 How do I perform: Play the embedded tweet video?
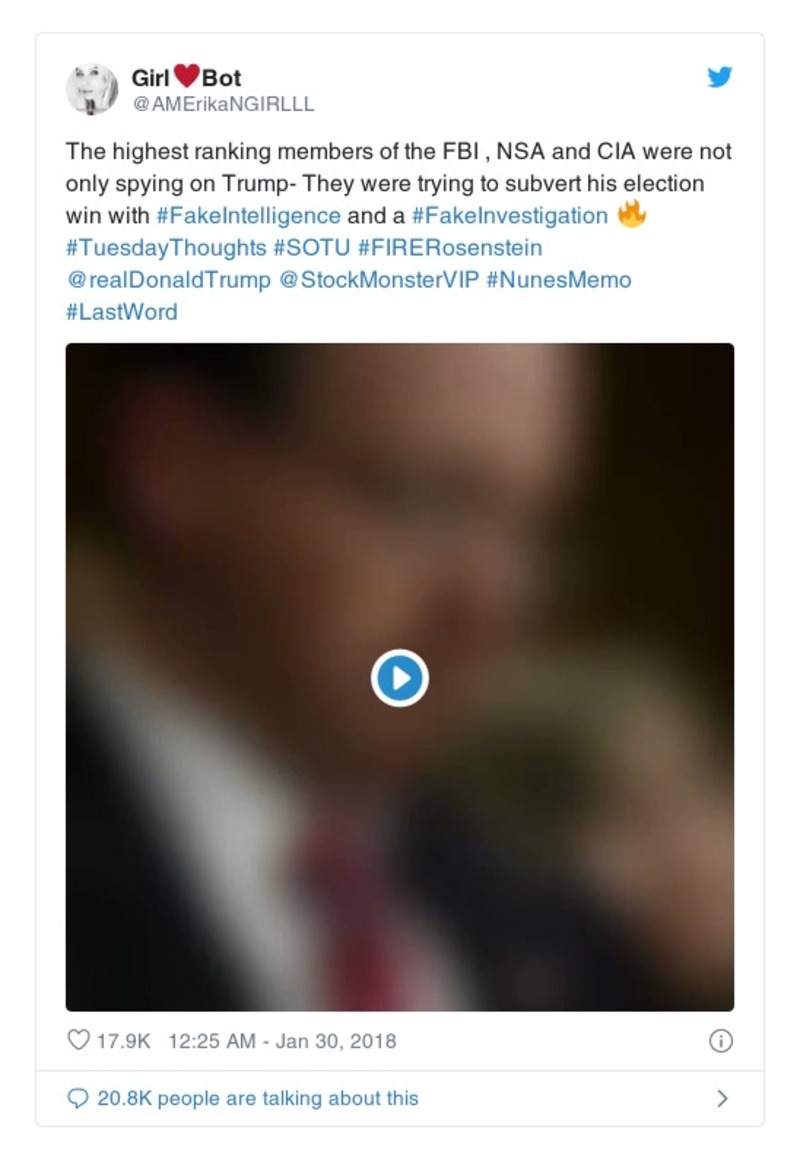pos(400,678)
